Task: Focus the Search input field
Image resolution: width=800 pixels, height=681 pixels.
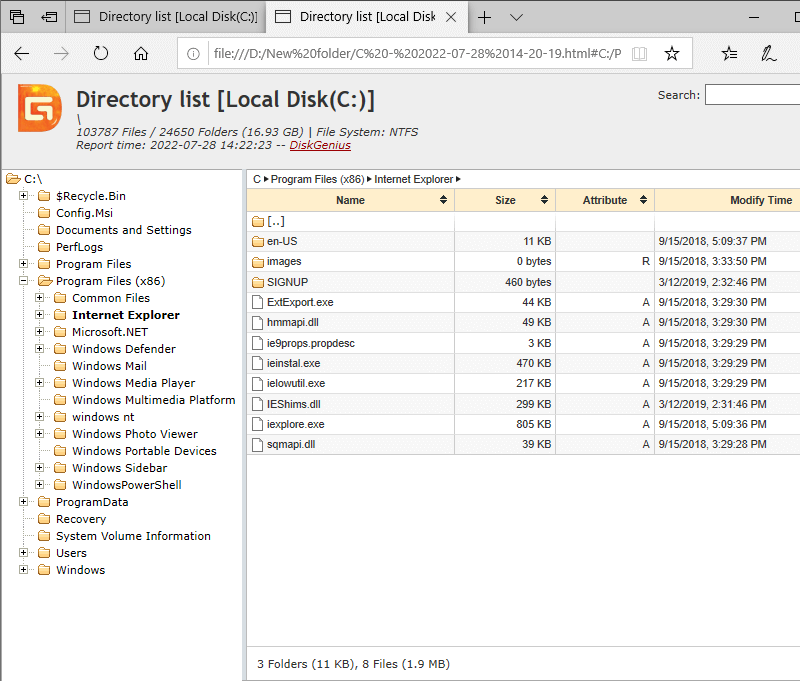Action: [x=752, y=95]
